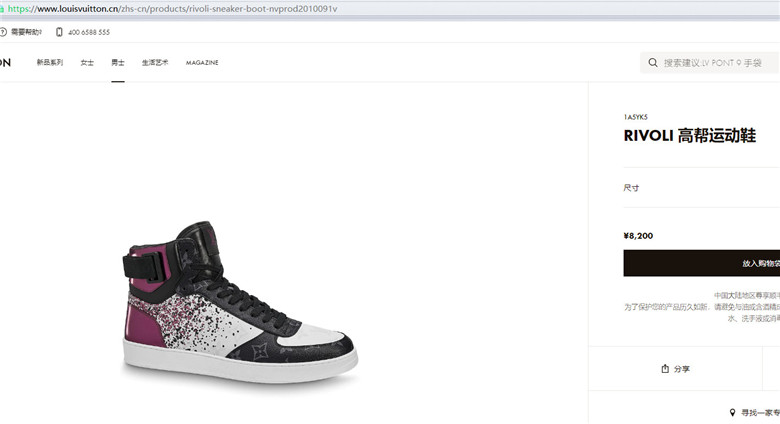Open the 生活艺术 menu

155,63
